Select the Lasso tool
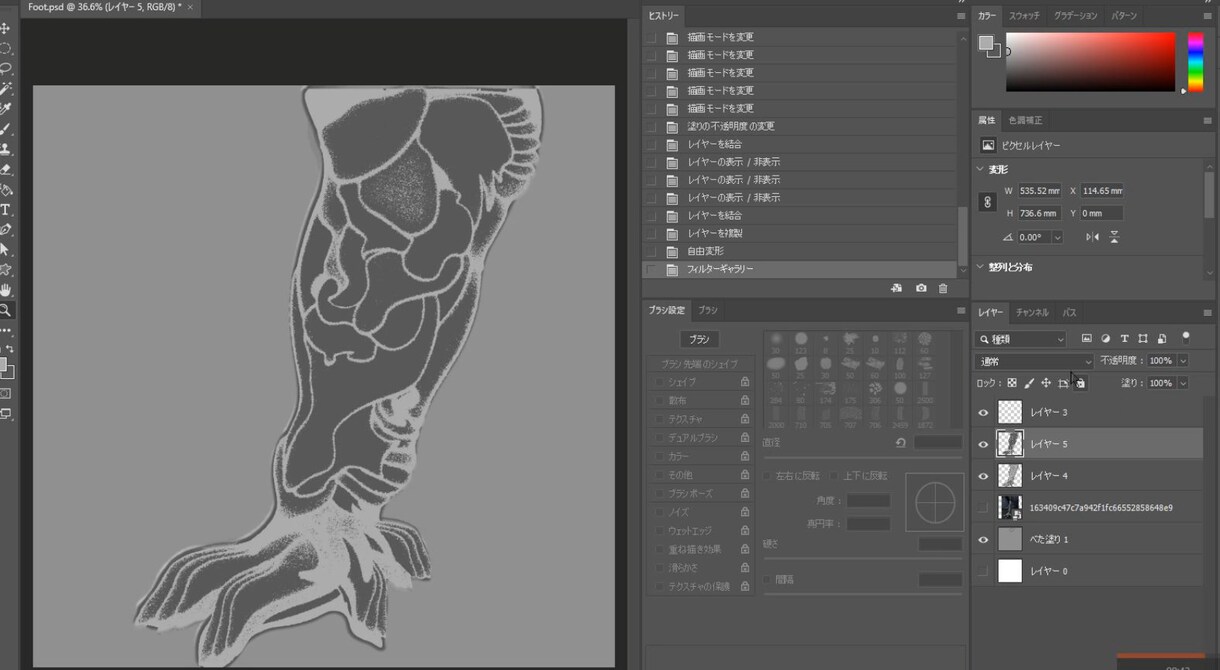Screen dimensions: 1220x670 click(x=6, y=68)
